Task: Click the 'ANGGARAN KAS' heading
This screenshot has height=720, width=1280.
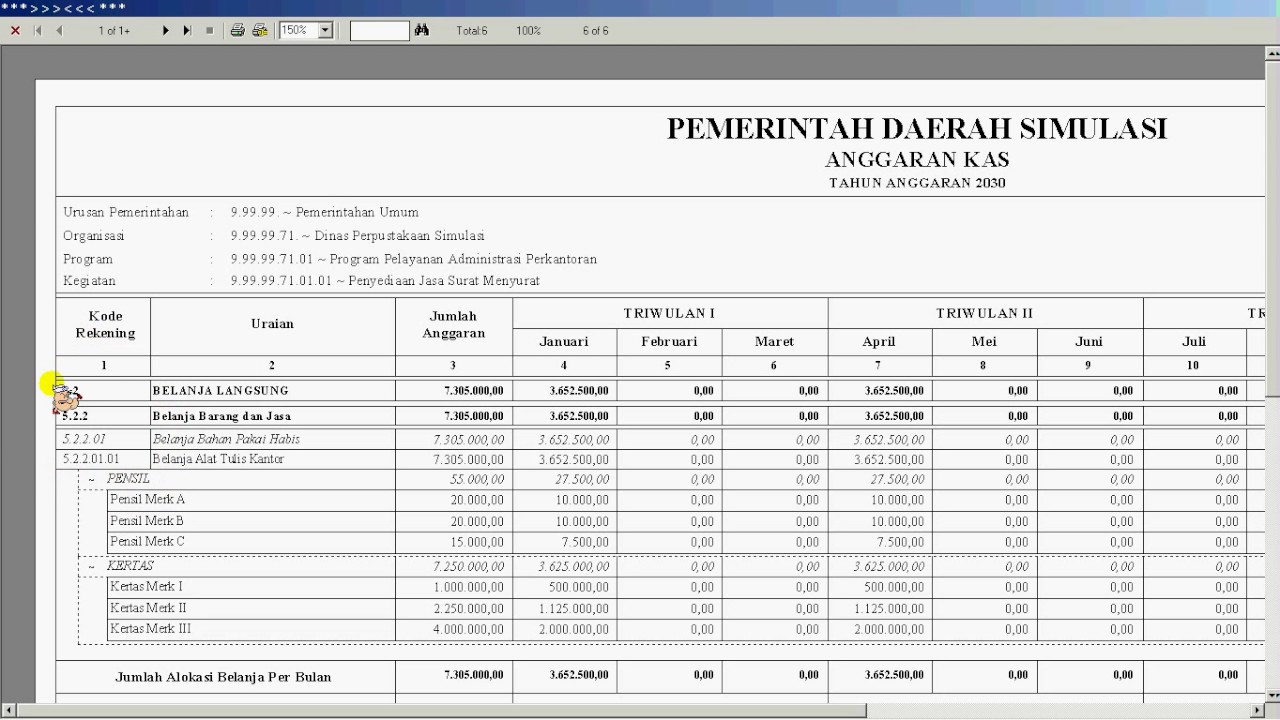Action: coord(917,160)
